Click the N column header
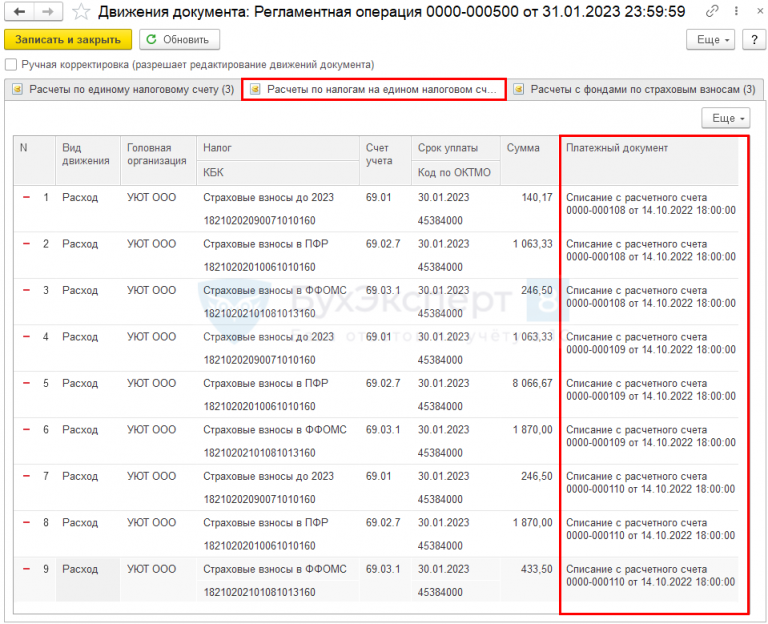Viewport: 768px width, 624px height. [34, 161]
